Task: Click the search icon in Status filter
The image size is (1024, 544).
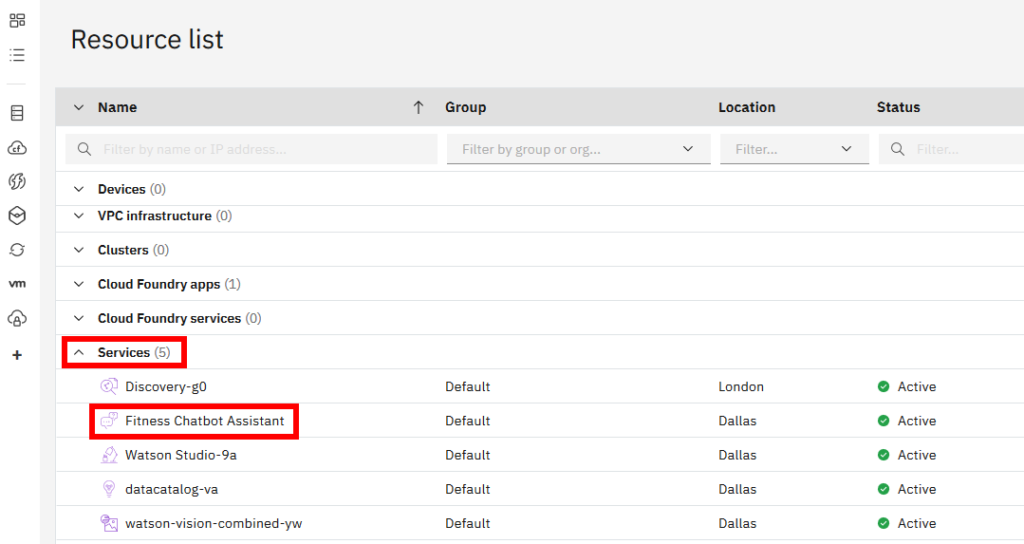Action: (x=898, y=149)
